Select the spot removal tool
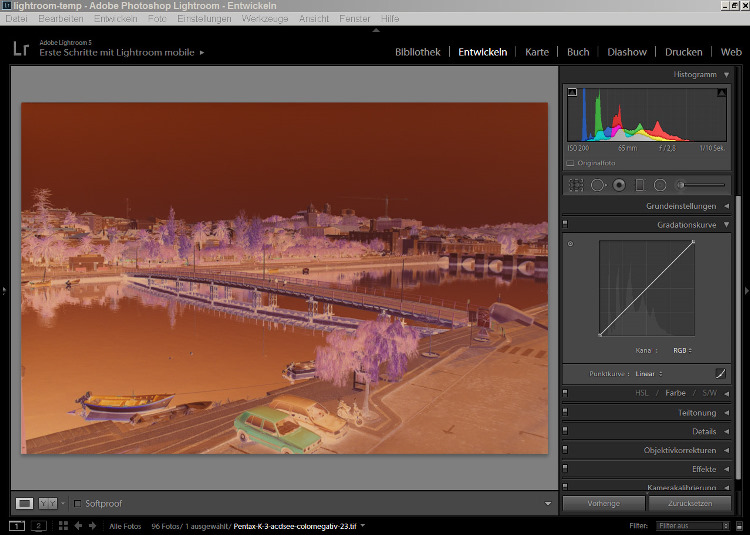This screenshot has width=750, height=535. (x=598, y=185)
